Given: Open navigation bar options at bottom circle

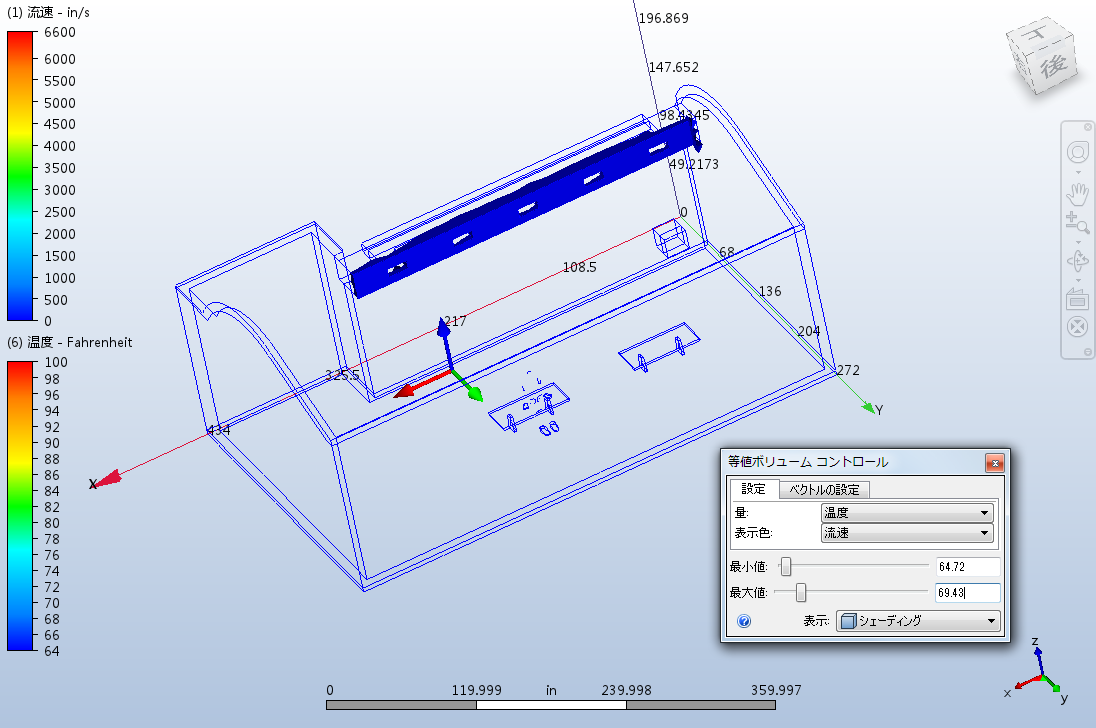Looking at the screenshot, I should pyautogui.click(x=1088, y=352).
